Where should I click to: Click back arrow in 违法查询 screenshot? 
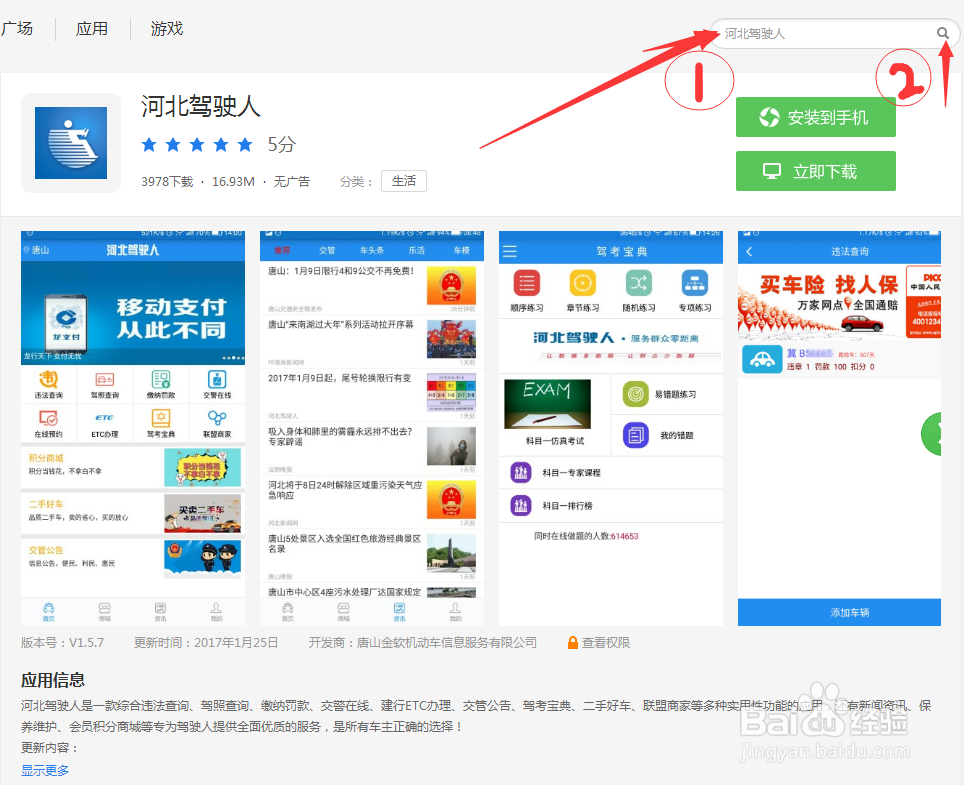click(749, 251)
